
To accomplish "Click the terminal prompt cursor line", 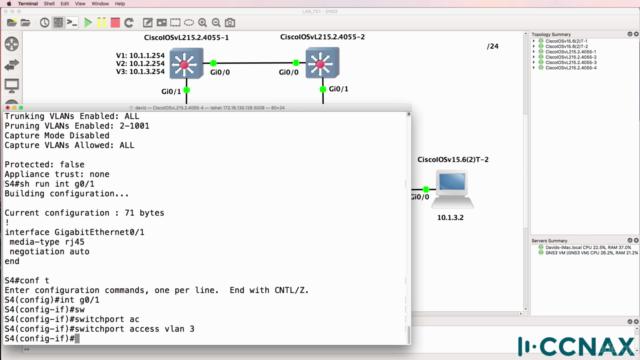I will tap(42, 339).
